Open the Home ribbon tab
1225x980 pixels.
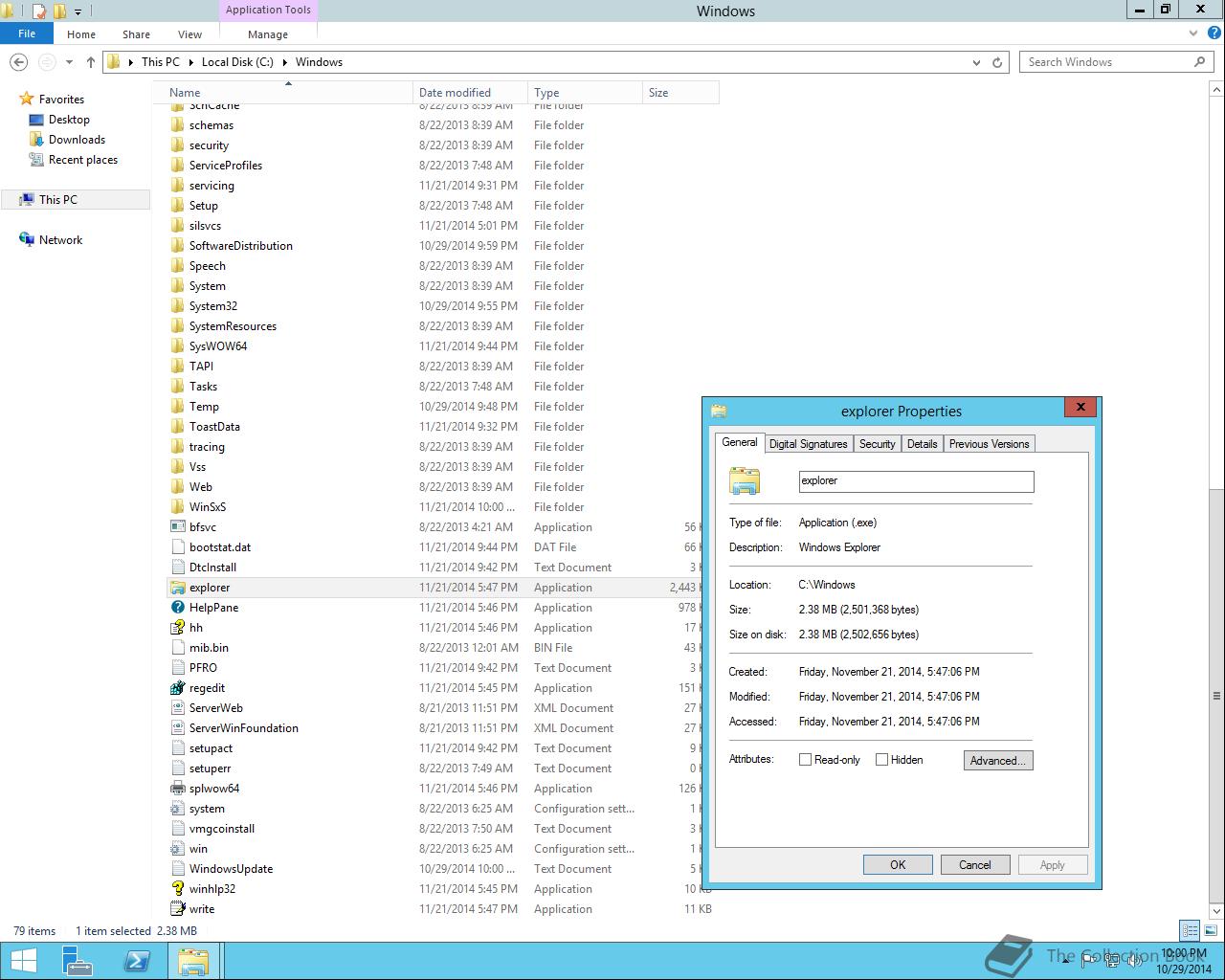(x=81, y=33)
